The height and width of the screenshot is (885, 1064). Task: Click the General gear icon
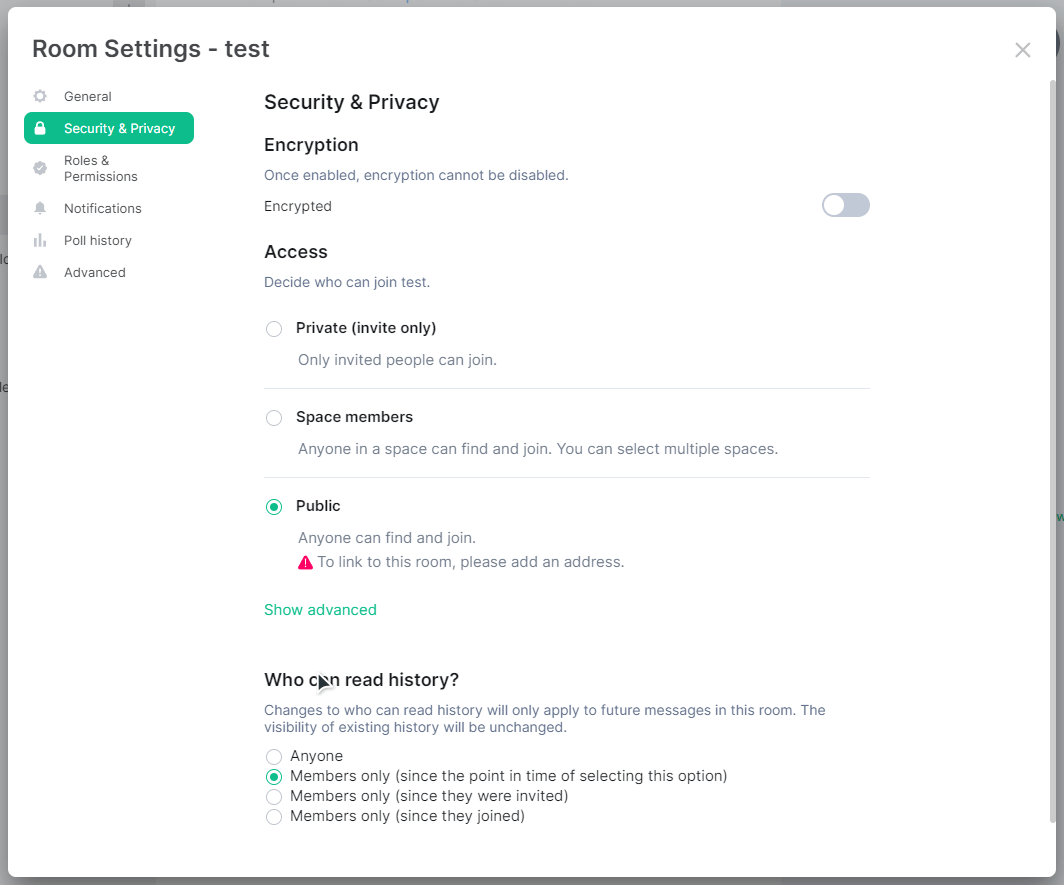click(x=40, y=96)
